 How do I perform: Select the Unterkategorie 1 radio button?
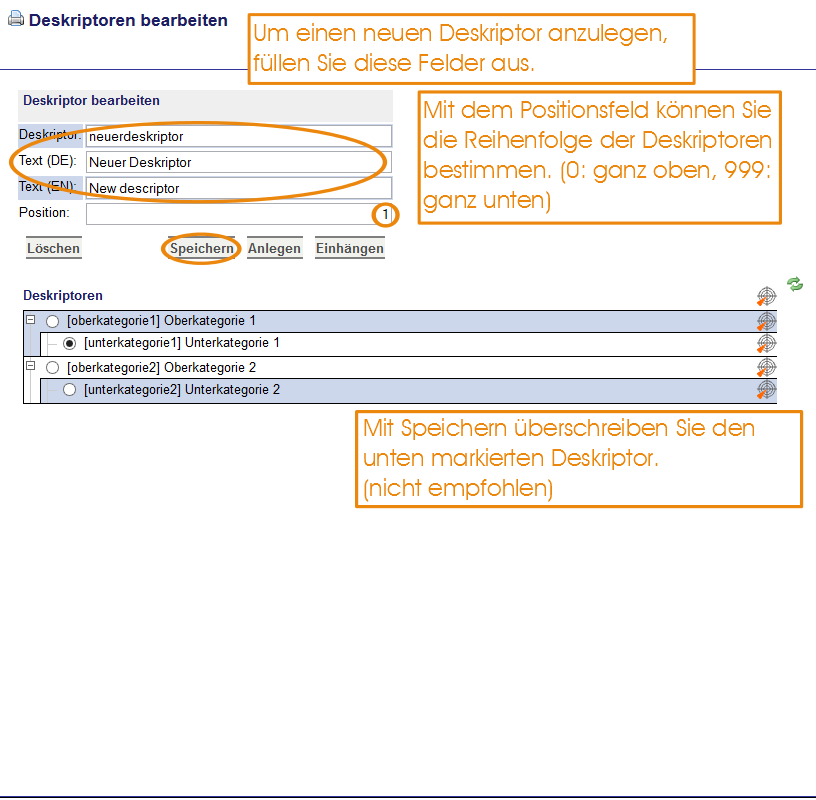pos(69,344)
